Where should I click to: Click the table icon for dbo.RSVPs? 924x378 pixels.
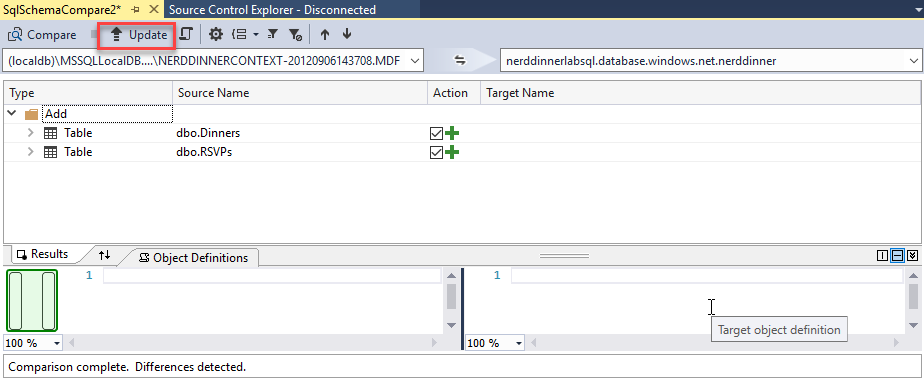click(x=51, y=152)
